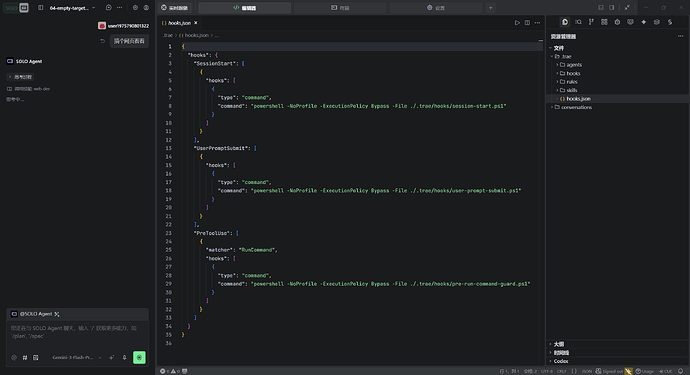Open the 04-empty-target project dropdown

pos(72,7)
